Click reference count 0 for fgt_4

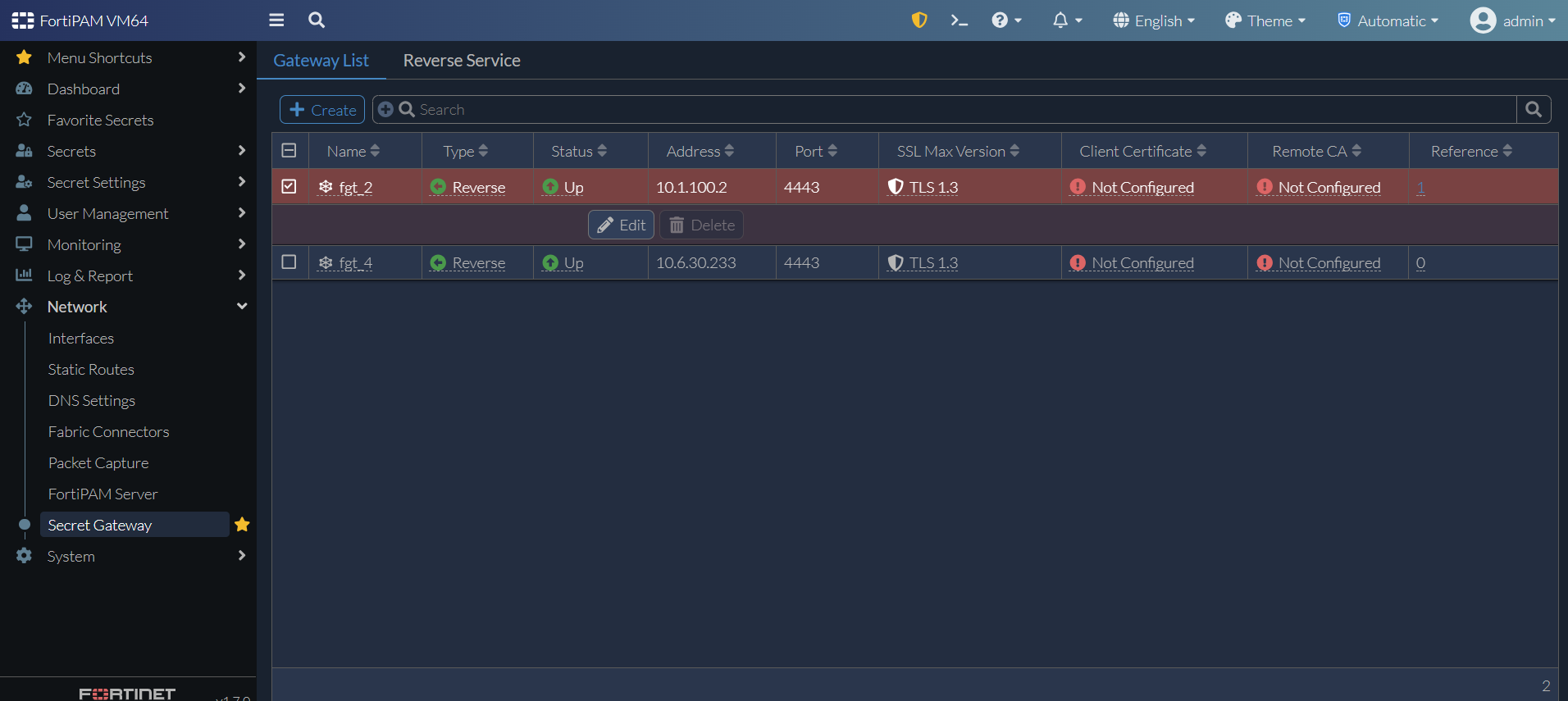point(1420,262)
